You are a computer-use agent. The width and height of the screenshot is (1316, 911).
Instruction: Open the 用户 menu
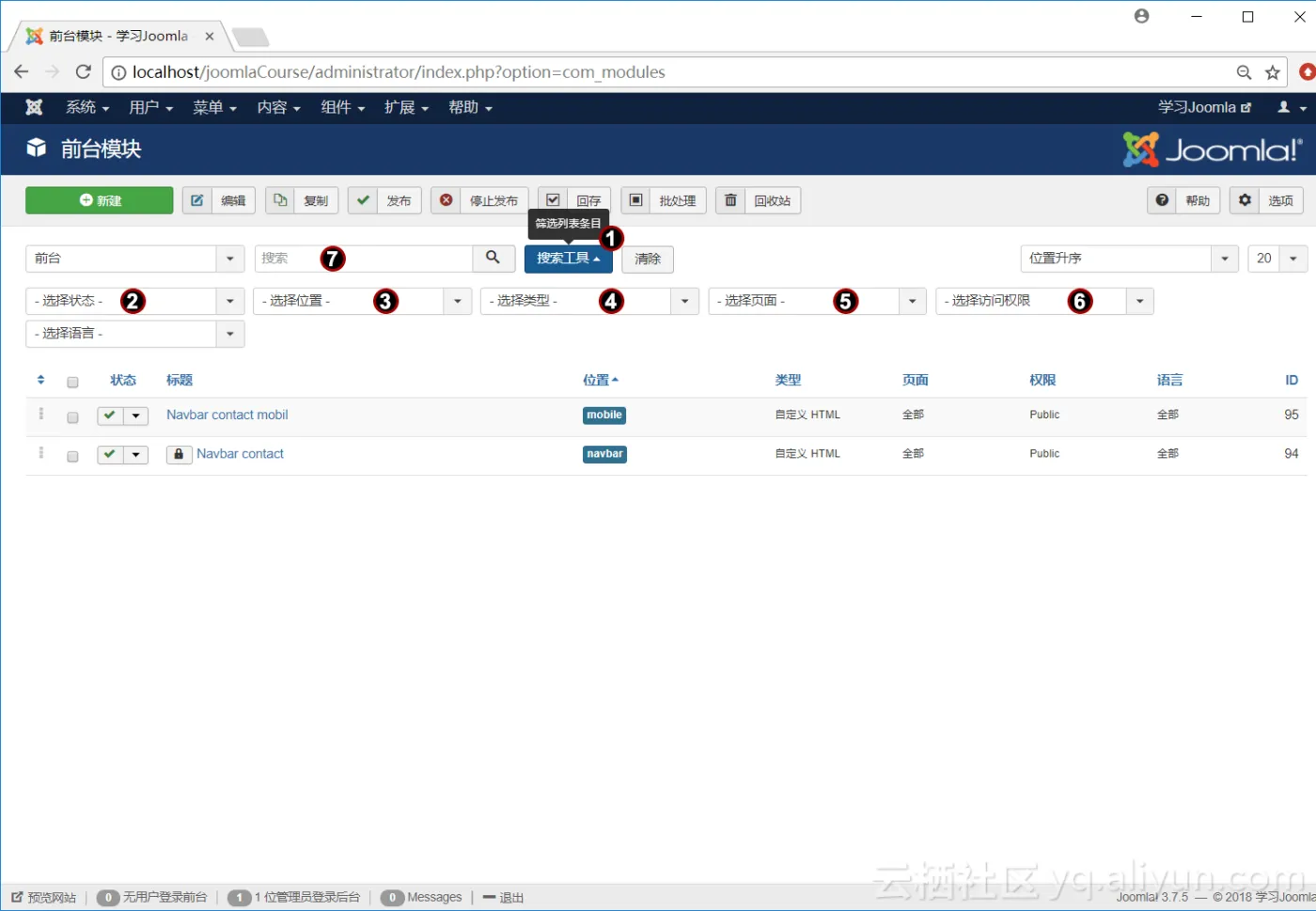pyautogui.click(x=151, y=107)
